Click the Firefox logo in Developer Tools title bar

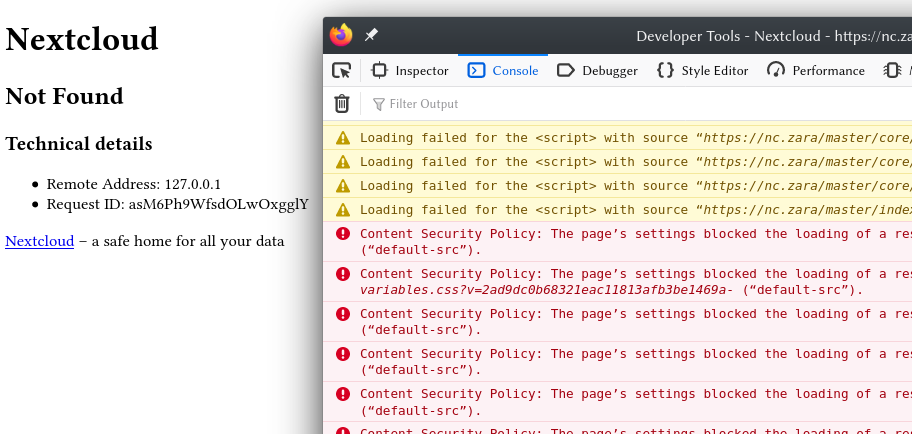point(341,35)
